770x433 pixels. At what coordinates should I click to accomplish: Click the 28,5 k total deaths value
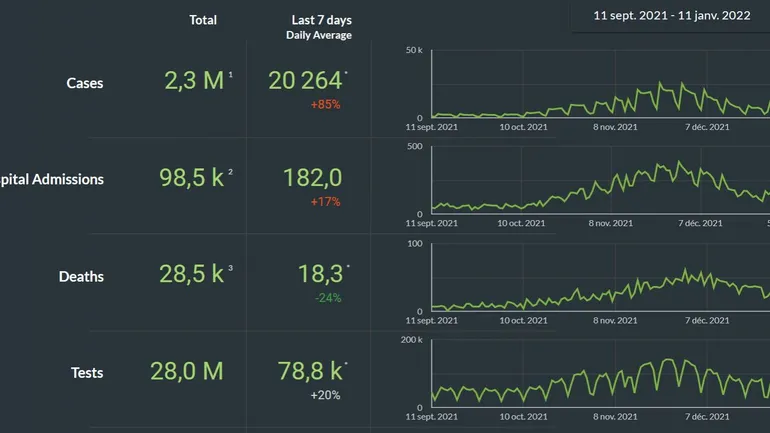click(192, 274)
